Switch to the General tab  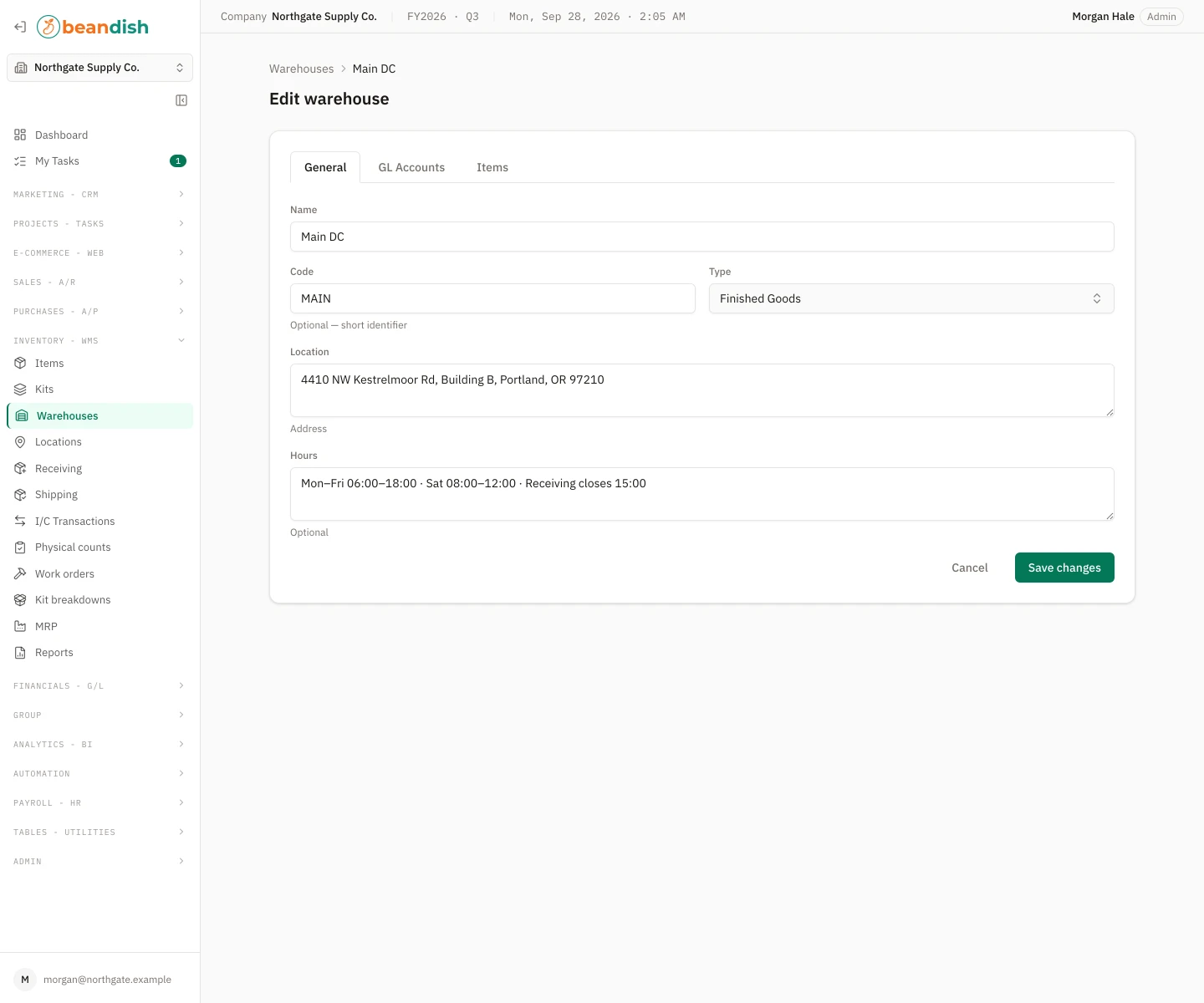325,167
